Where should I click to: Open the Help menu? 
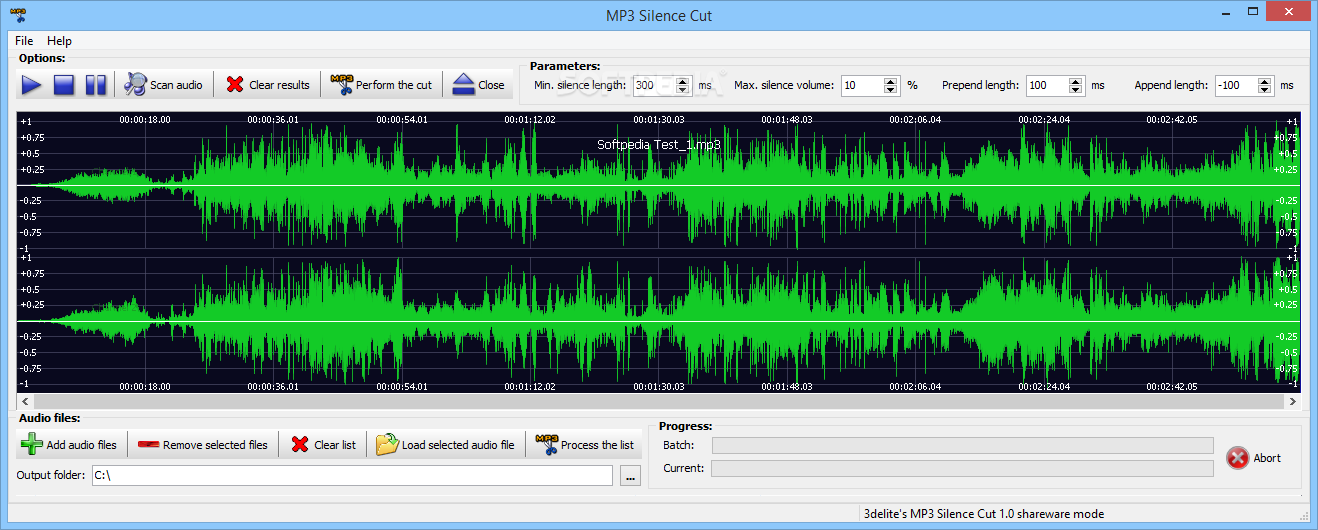(60, 41)
